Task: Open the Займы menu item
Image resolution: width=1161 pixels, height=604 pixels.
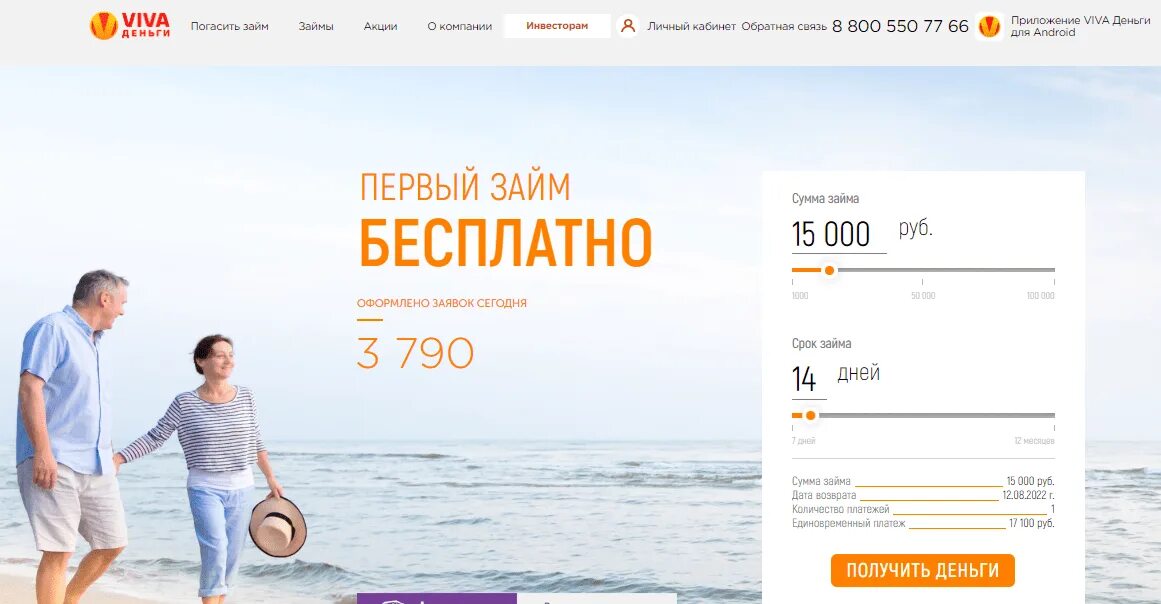Action: click(x=316, y=26)
